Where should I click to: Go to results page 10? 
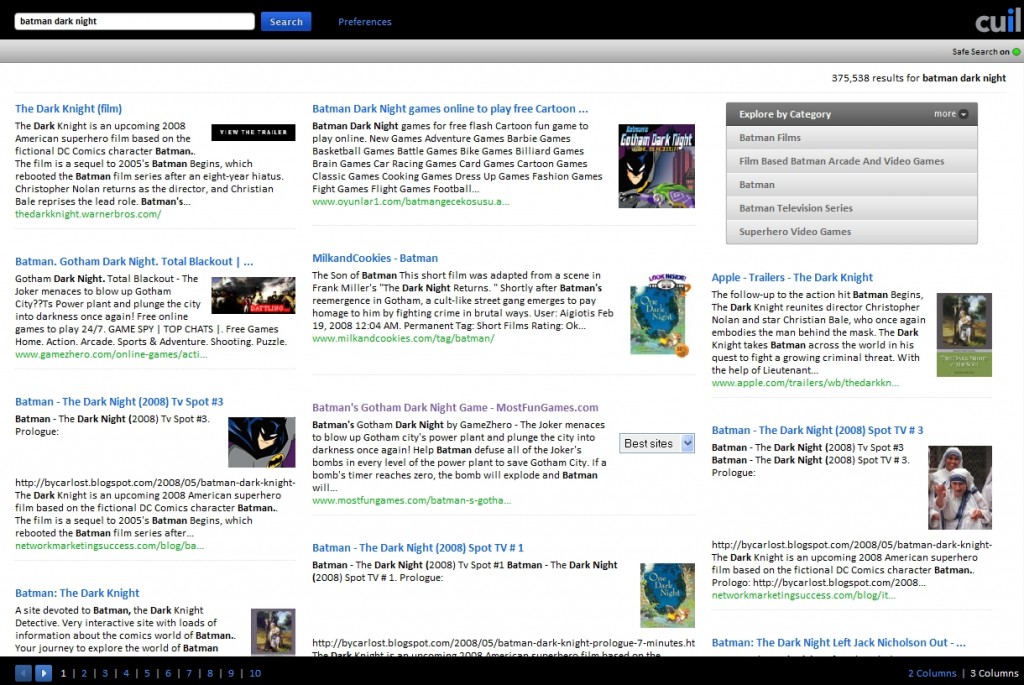click(x=255, y=673)
